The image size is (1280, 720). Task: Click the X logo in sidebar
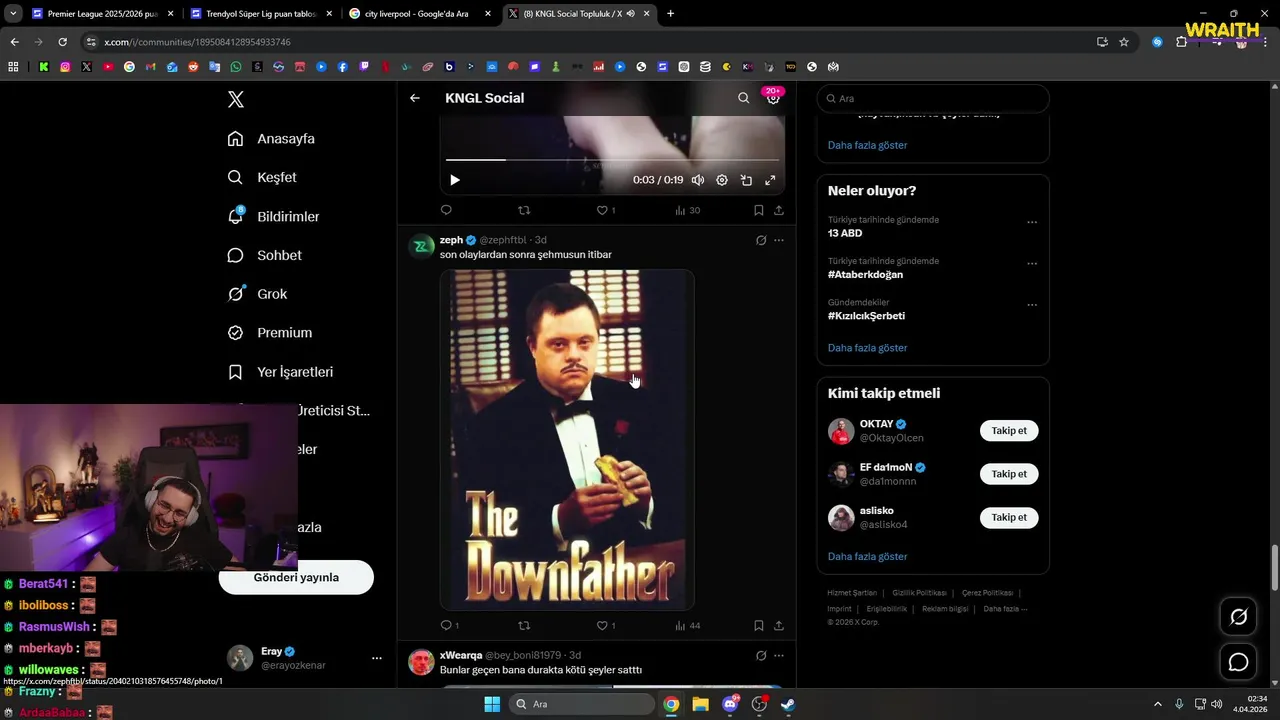pos(235,99)
